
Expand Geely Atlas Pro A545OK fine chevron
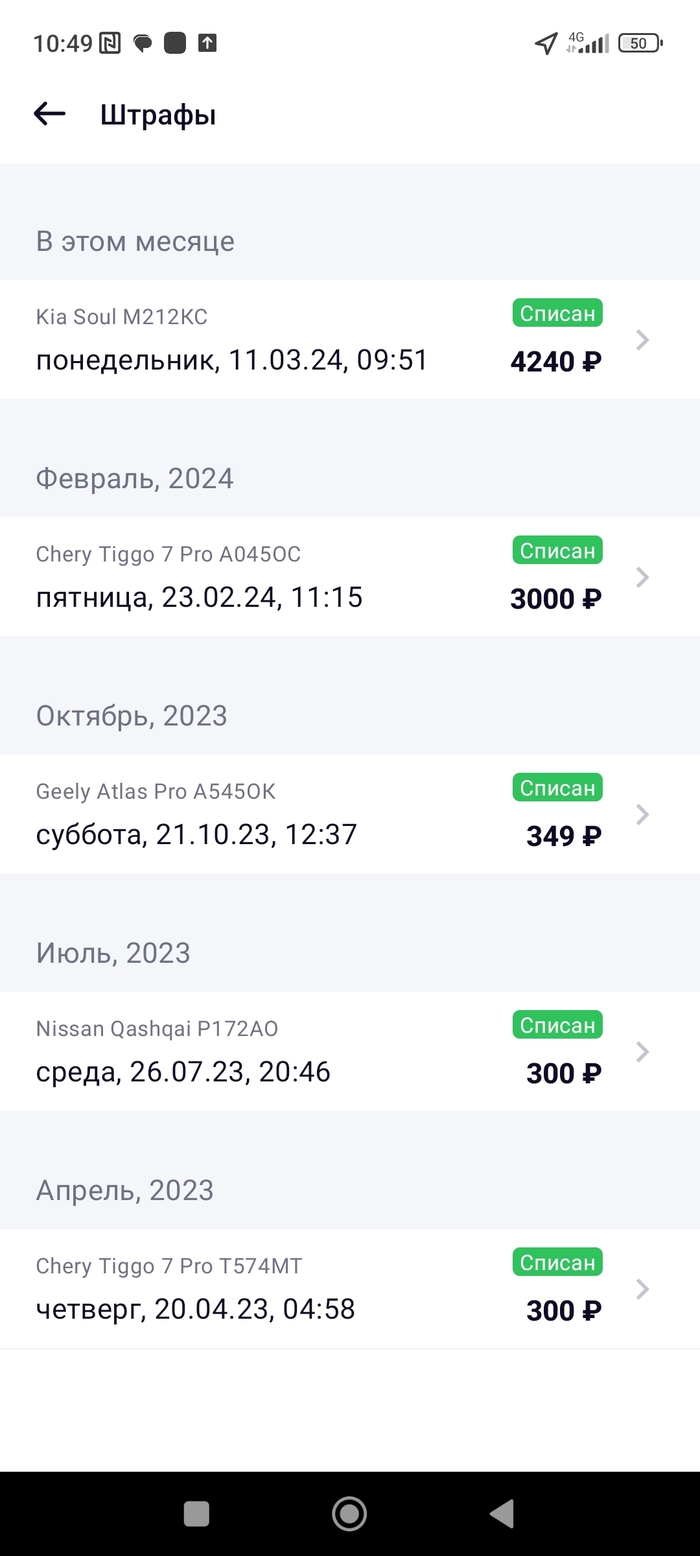pyautogui.click(x=643, y=814)
